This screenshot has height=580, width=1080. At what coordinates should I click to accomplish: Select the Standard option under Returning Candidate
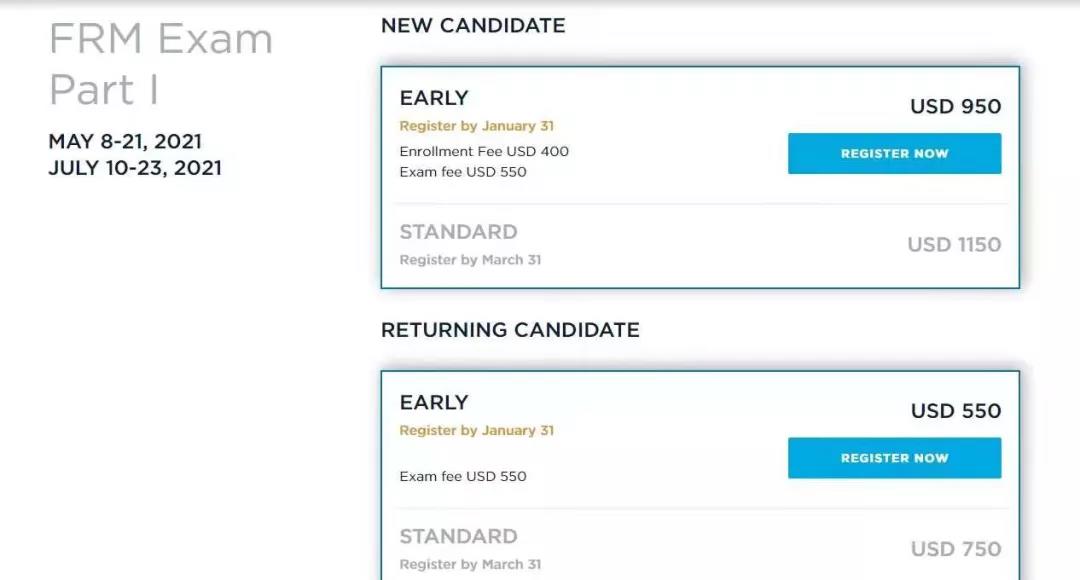(x=458, y=536)
